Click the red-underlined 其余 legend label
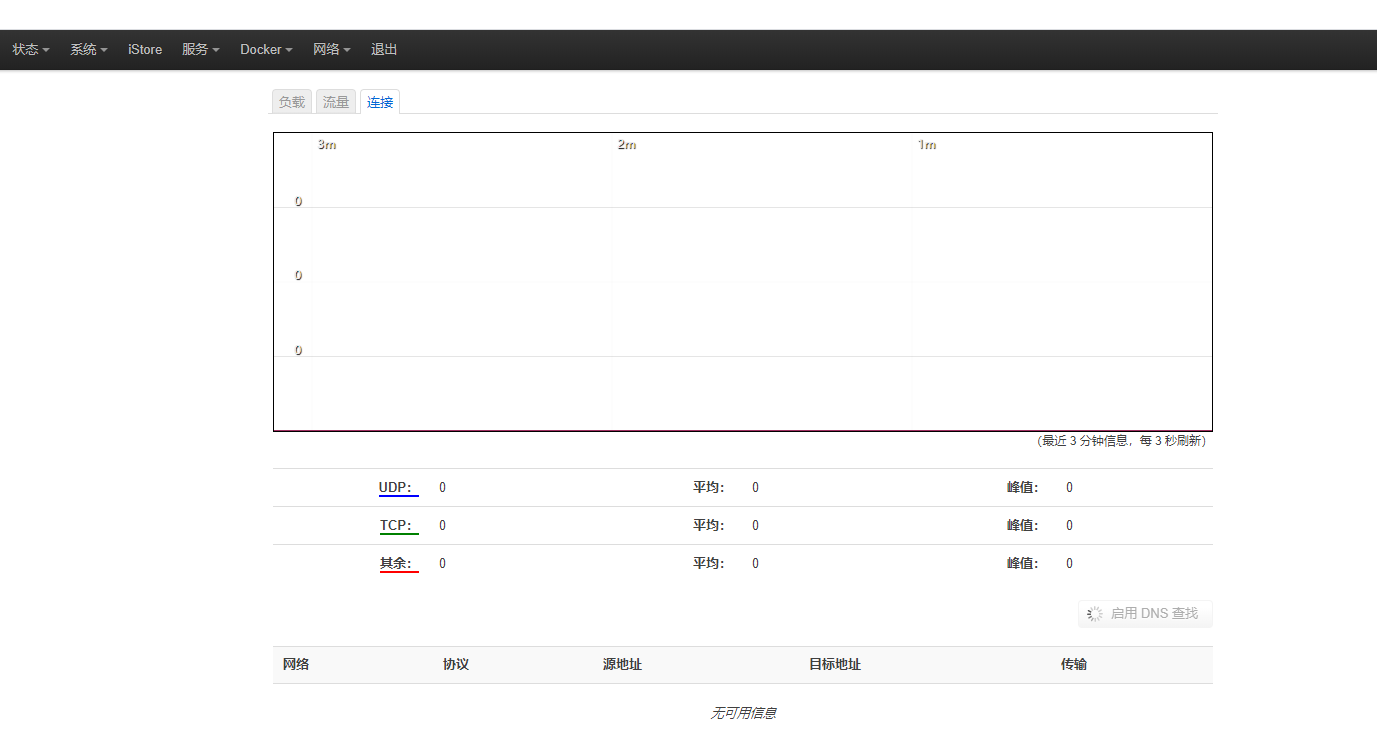Viewport: 1377px width, 745px height. coord(397,564)
